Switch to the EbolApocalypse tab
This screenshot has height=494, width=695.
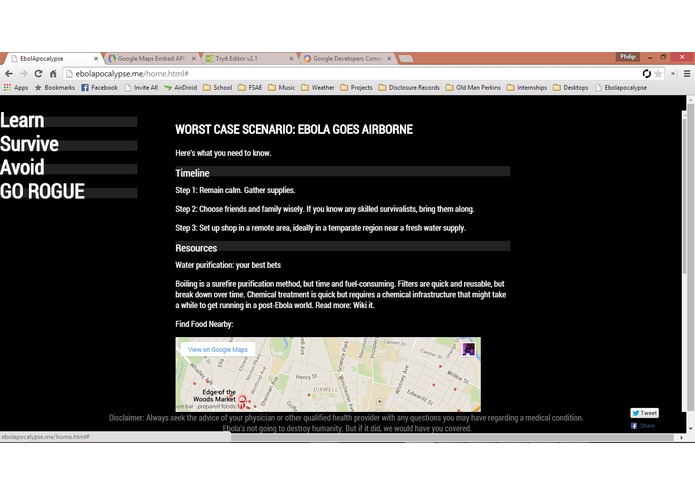[x=51, y=58]
